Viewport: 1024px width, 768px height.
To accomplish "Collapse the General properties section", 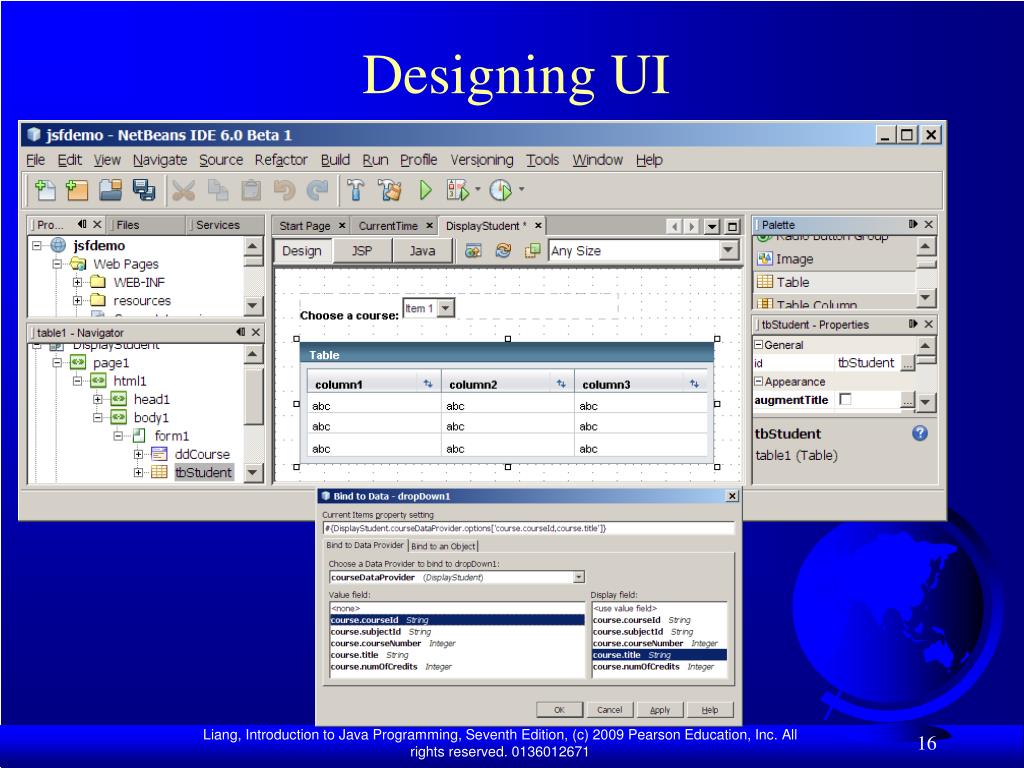I will (x=759, y=345).
